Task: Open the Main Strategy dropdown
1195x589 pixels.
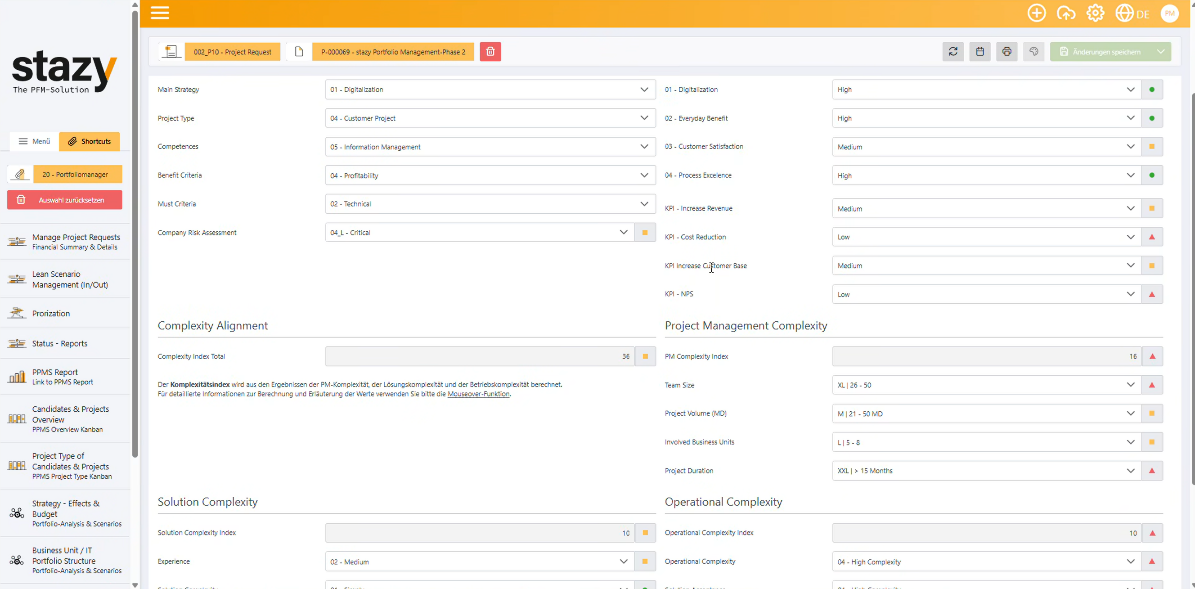Action: pyautogui.click(x=490, y=90)
